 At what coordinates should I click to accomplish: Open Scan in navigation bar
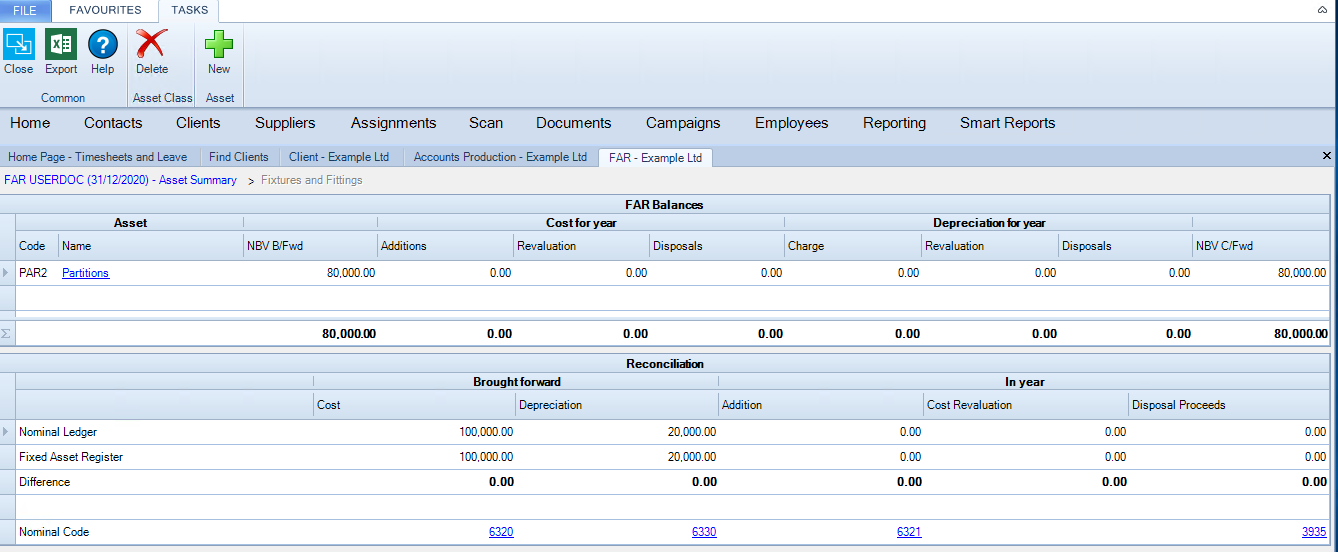[486, 123]
